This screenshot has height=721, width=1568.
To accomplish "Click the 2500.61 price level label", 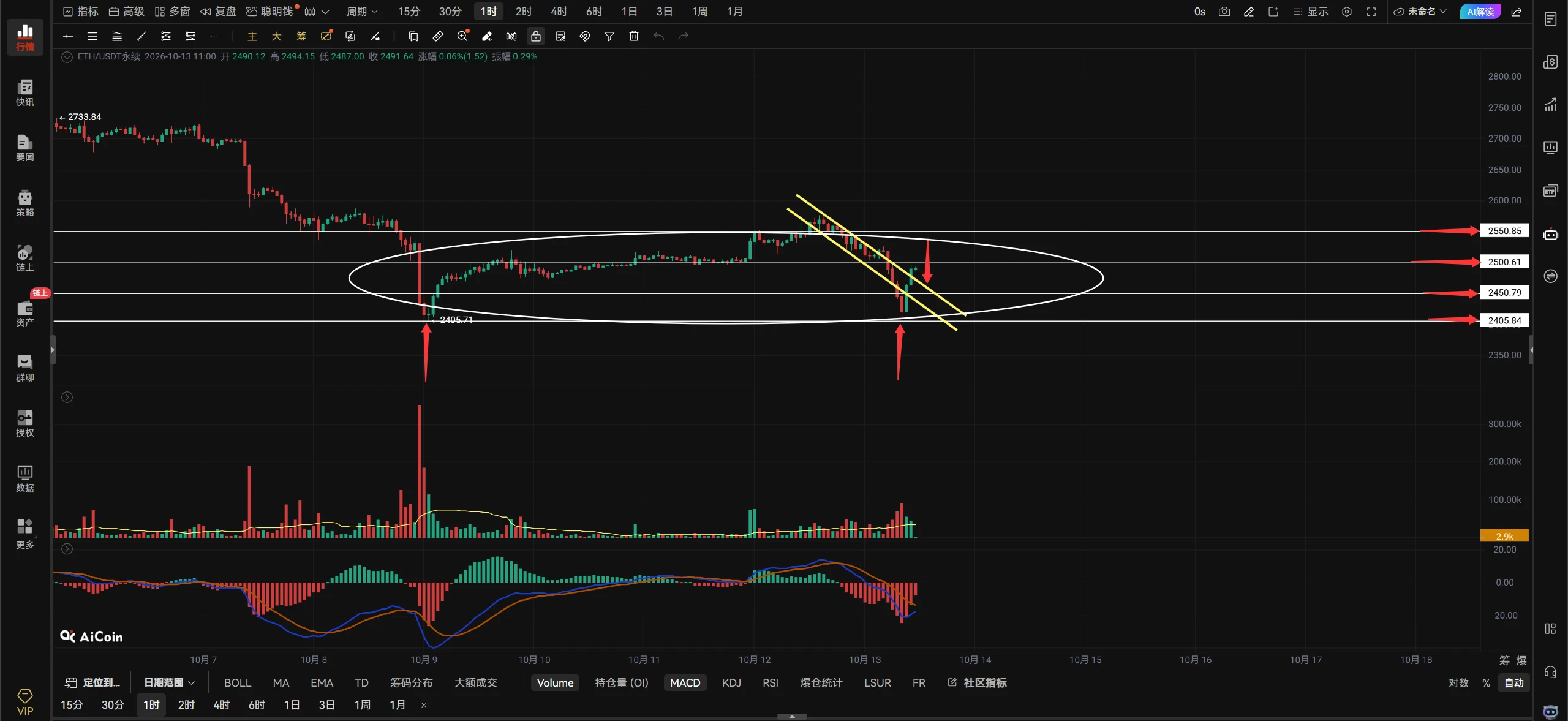I will tap(1504, 262).
